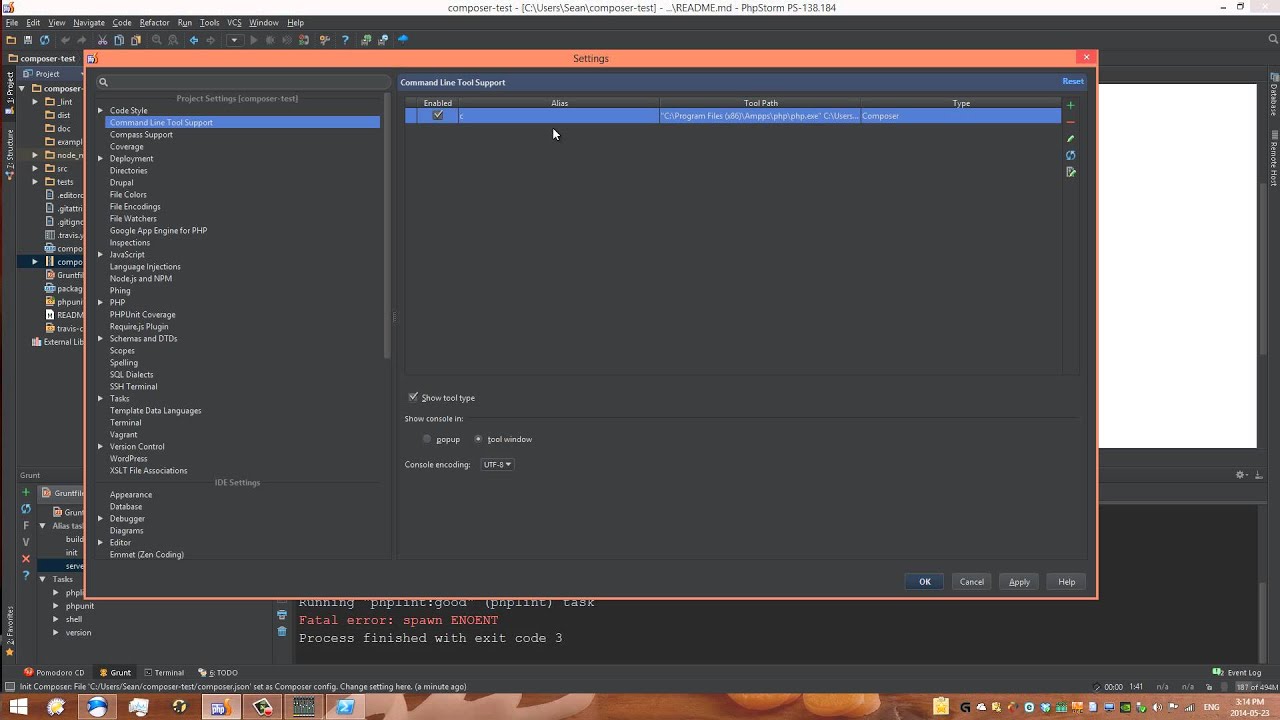Click the Help question mark toolbar icon
This screenshot has width=1280, height=720.
click(345, 40)
